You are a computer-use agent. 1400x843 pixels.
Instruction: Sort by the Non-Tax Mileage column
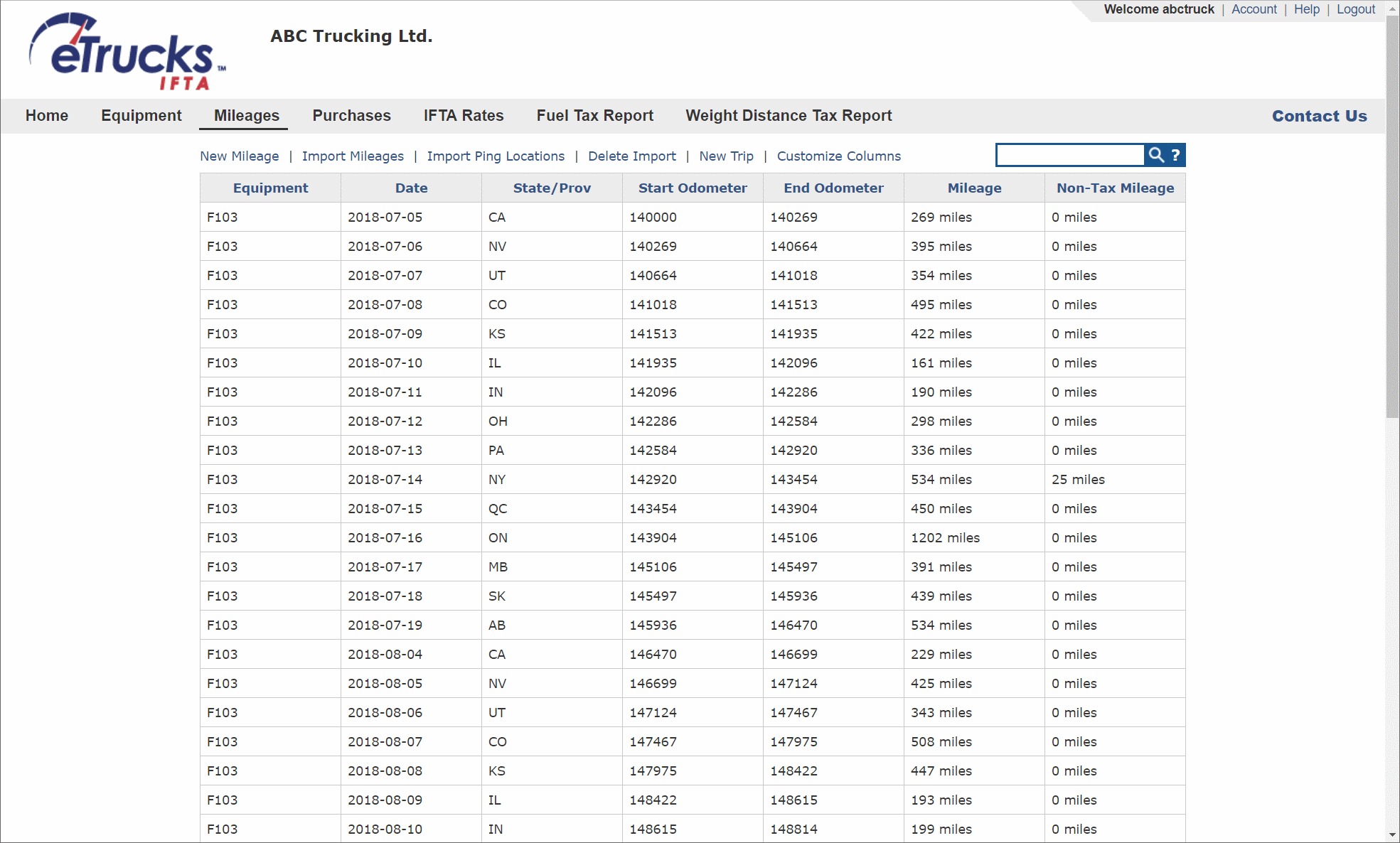[1114, 188]
